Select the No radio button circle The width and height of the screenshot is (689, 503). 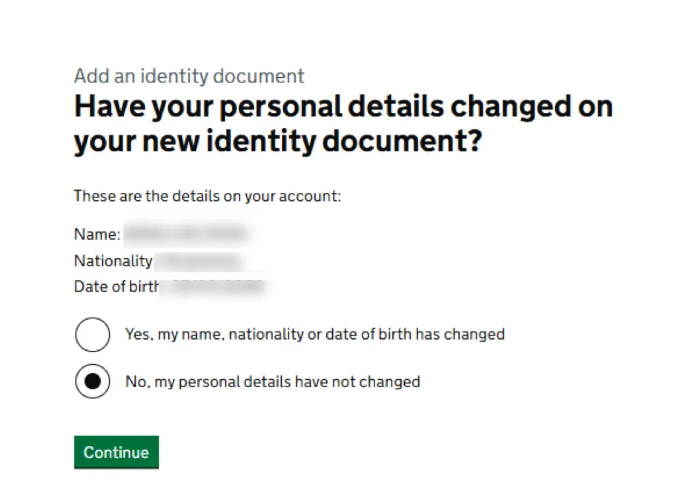tap(93, 381)
